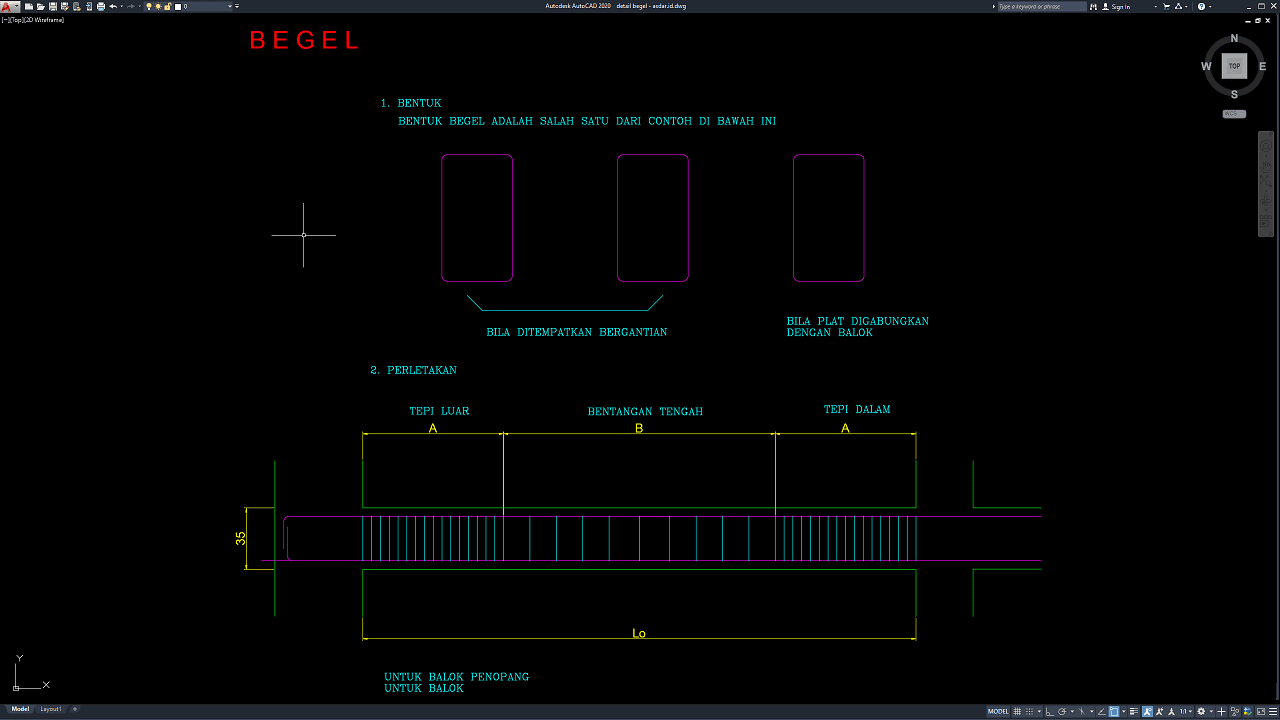Click the MODEL space button in the status bar

tap(998, 711)
